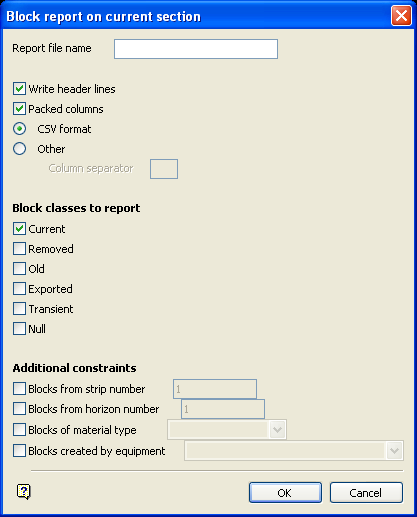The width and height of the screenshot is (417, 517).
Task: Enable Blocks from horizon number
Action: (x=19, y=409)
